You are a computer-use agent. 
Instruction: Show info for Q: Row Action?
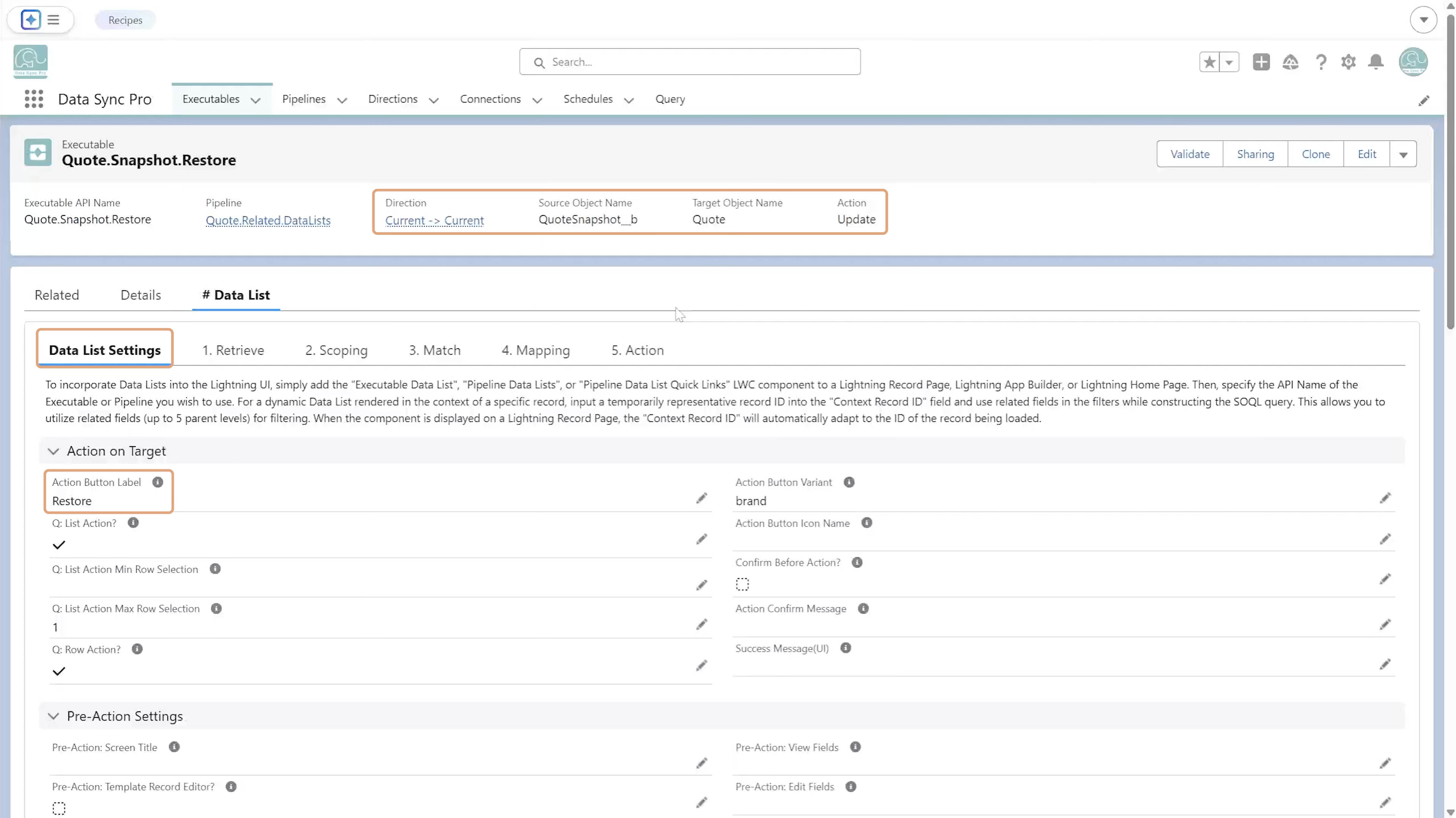click(137, 649)
